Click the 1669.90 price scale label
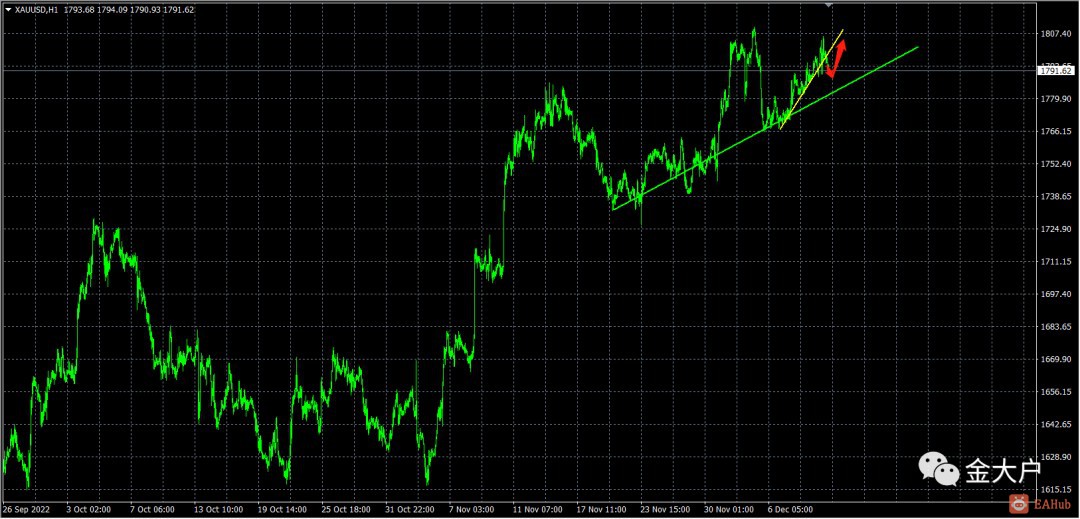 click(1055, 359)
